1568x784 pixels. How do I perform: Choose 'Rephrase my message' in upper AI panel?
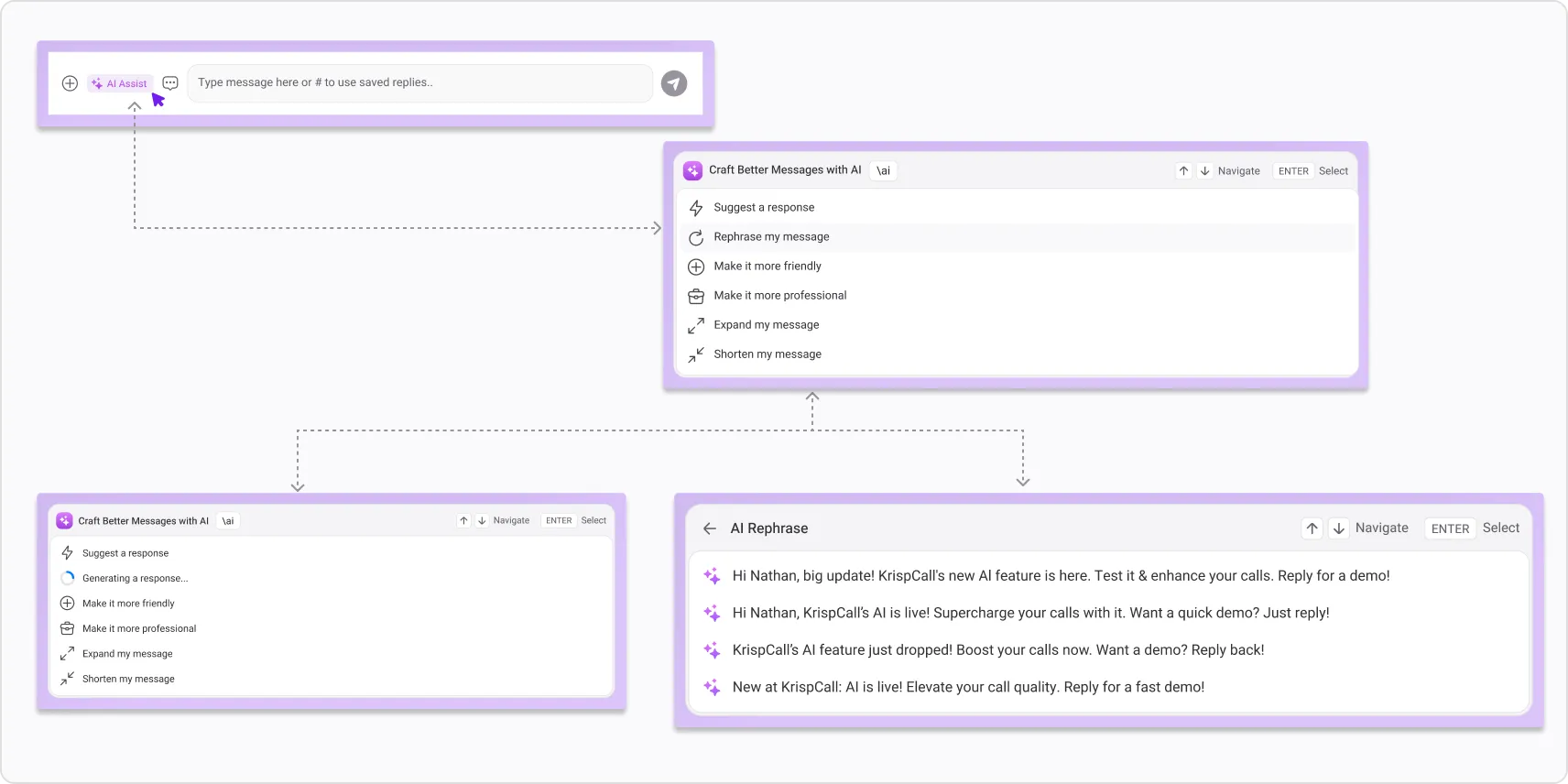(x=1017, y=236)
